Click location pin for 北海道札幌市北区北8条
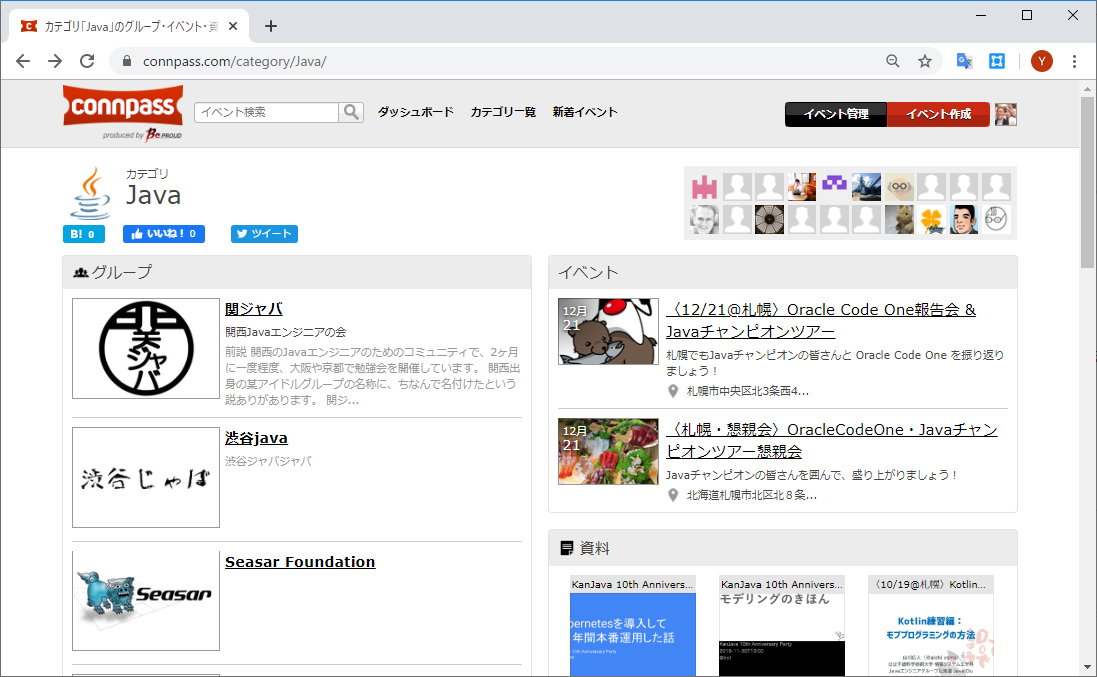The height and width of the screenshot is (677, 1097). (x=673, y=494)
